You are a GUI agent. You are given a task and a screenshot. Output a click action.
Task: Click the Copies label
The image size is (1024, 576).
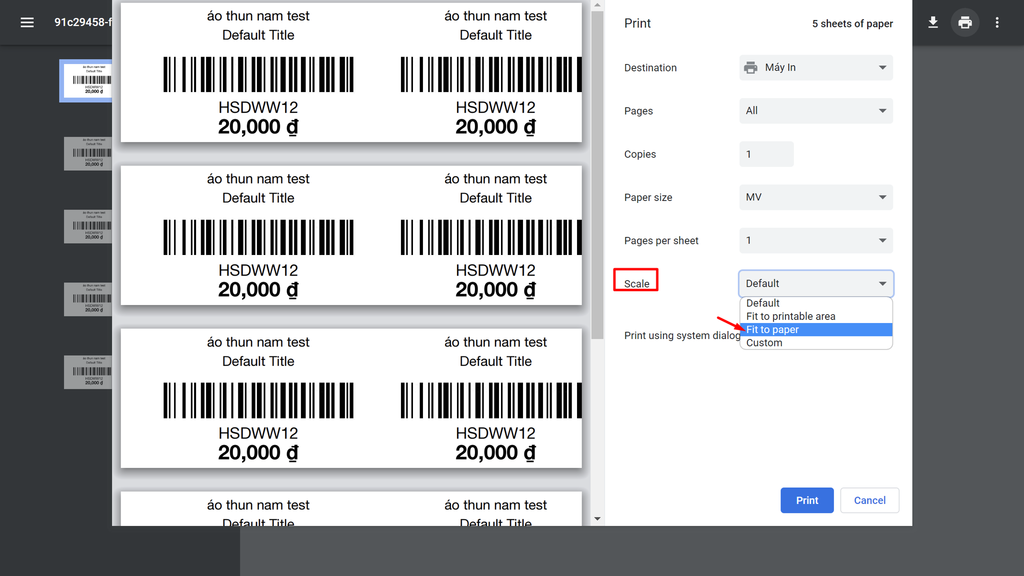pyautogui.click(x=640, y=154)
